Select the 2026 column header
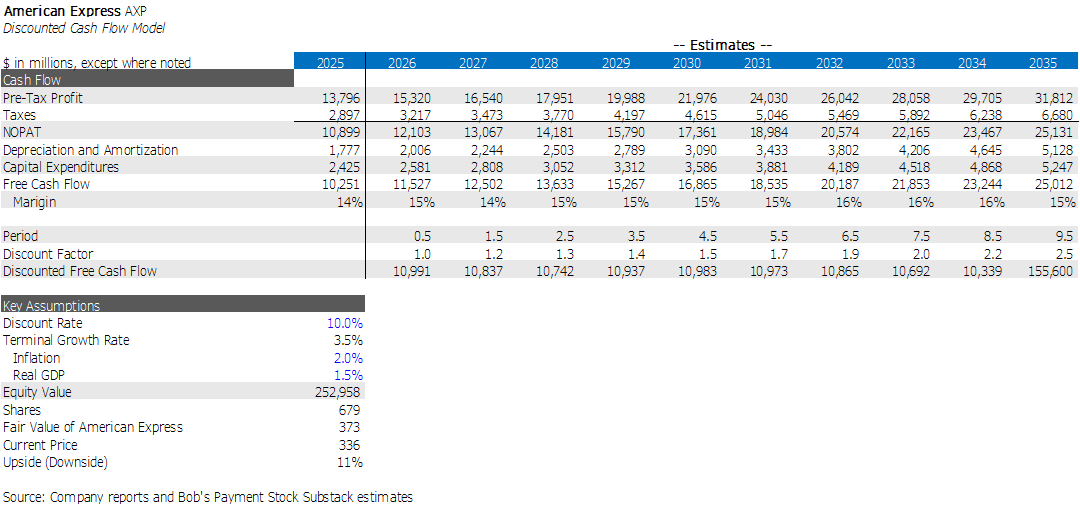Image resolution: width=1080 pixels, height=505 pixels. click(x=402, y=63)
